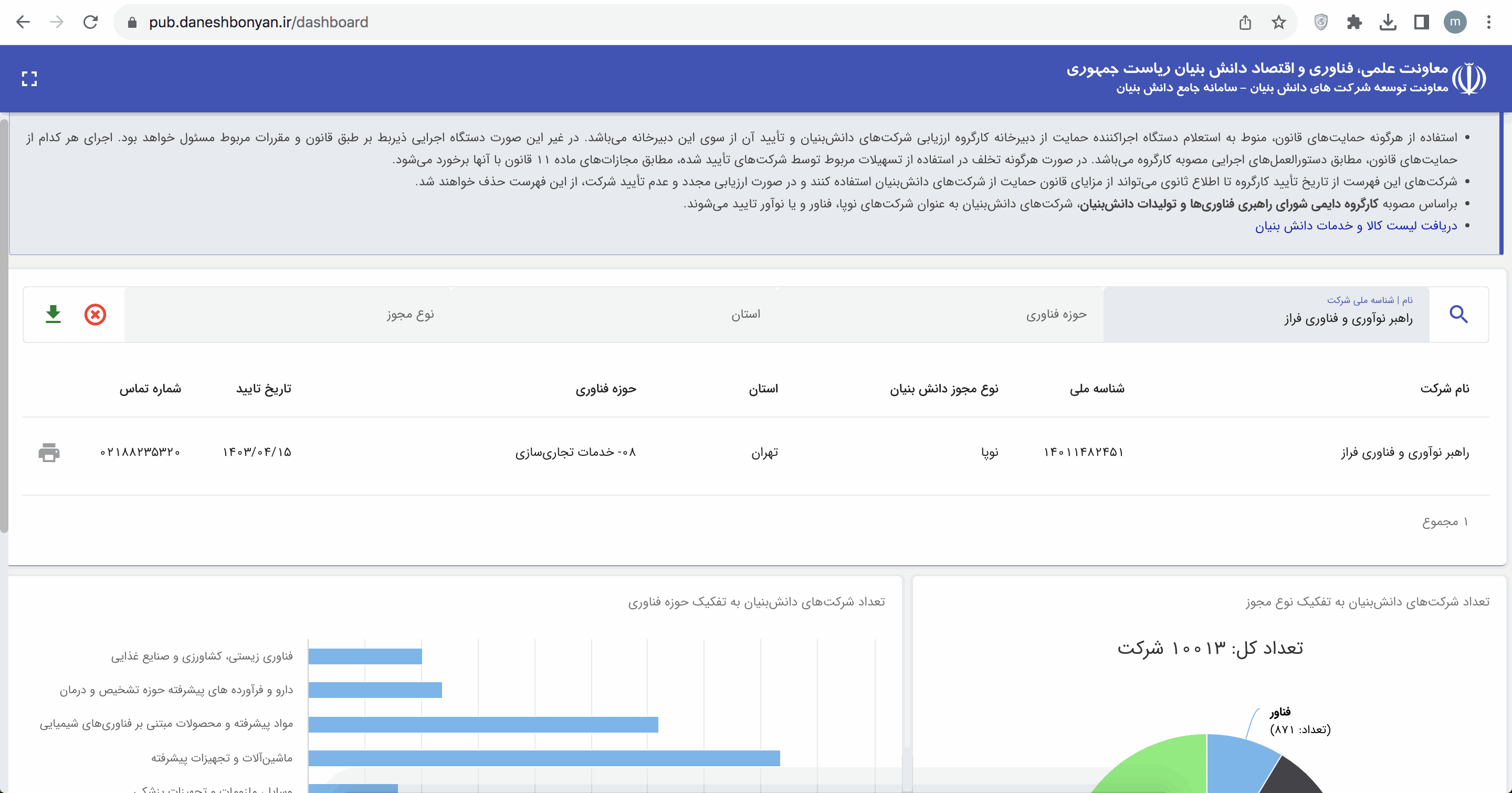This screenshot has height=793, width=1512.
Task: Click the تاریخ تایید column header
Action: click(x=264, y=389)
